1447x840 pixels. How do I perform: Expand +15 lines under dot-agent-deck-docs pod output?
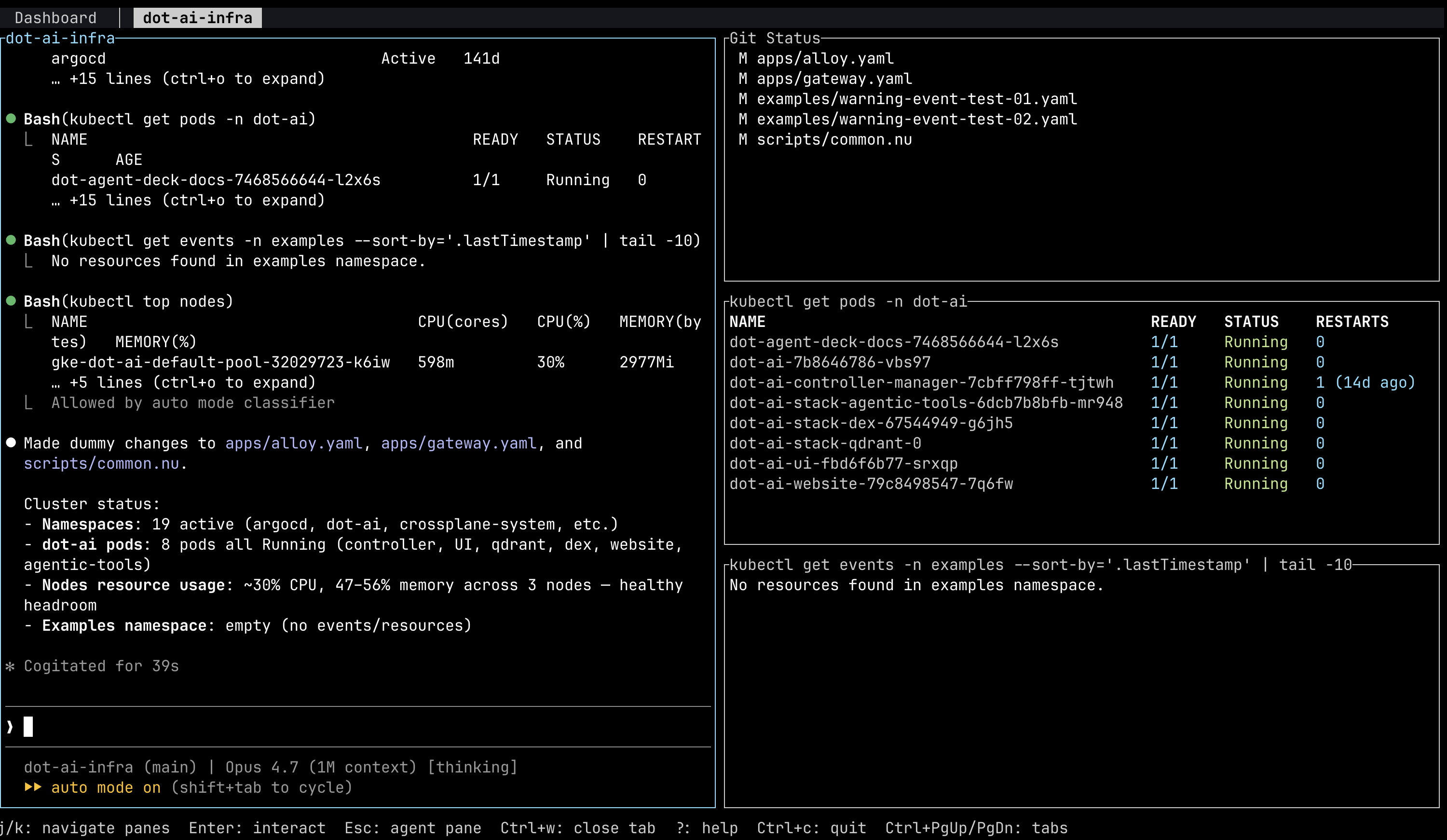tap(188, 201)
